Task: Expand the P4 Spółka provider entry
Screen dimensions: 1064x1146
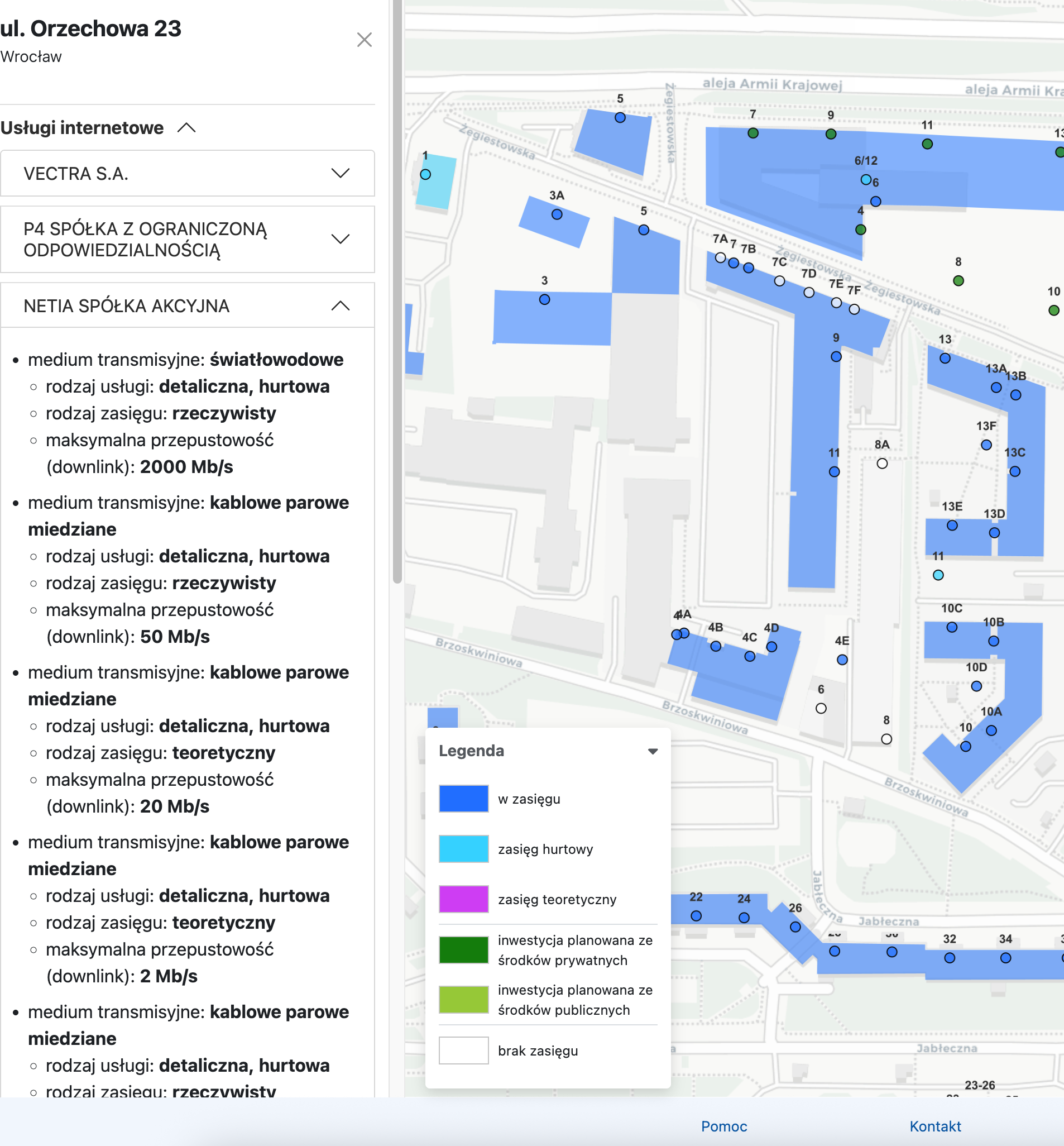Action: click(341, 239)
